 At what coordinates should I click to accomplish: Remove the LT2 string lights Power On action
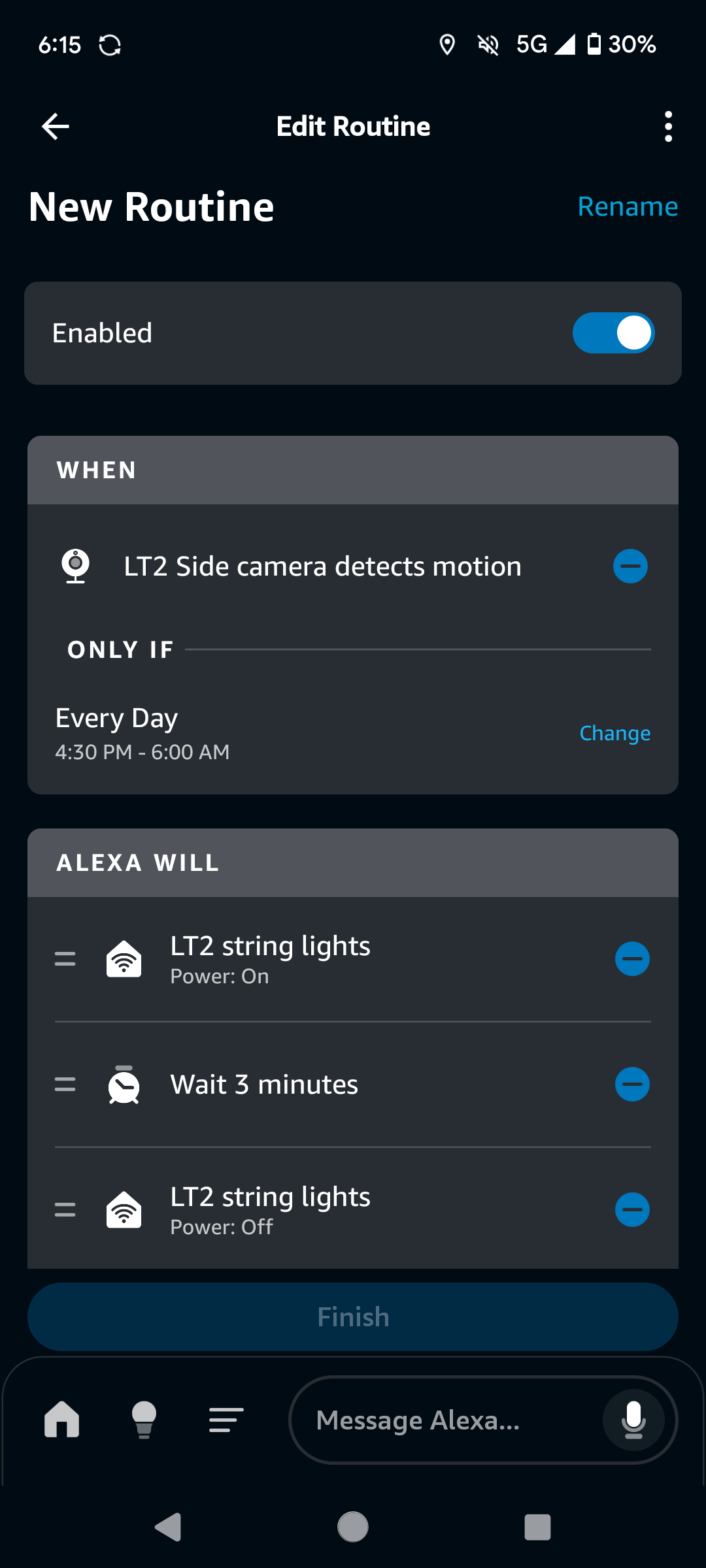[632, 959]
